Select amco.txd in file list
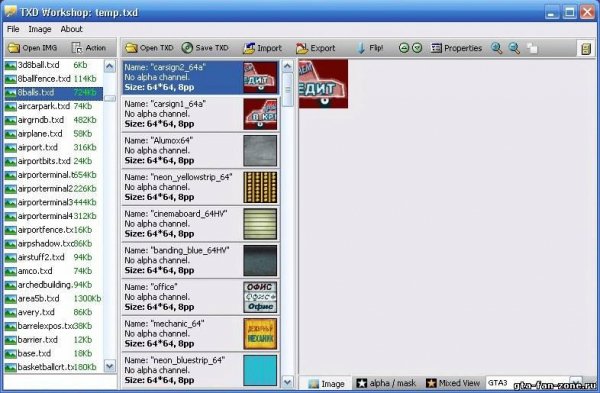Viewport: 600px width, 393px height. click(x=54, y=271)
